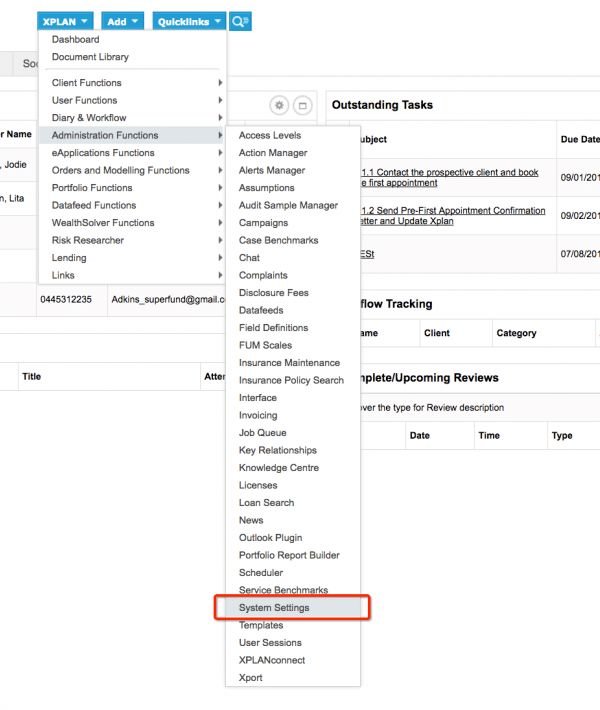This screenshot has height=710, width=600.
Task: Open the Quicklinks dropdown
Action: (x=189, y=21)
